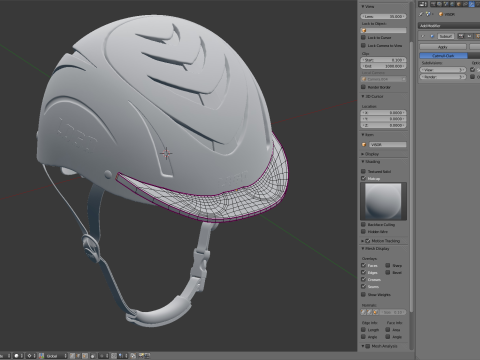Image resolution: width=480 pixels, height=360 pixels.
Task: Enable Lock Camera to View checkbox
Action: pos(363,45)
